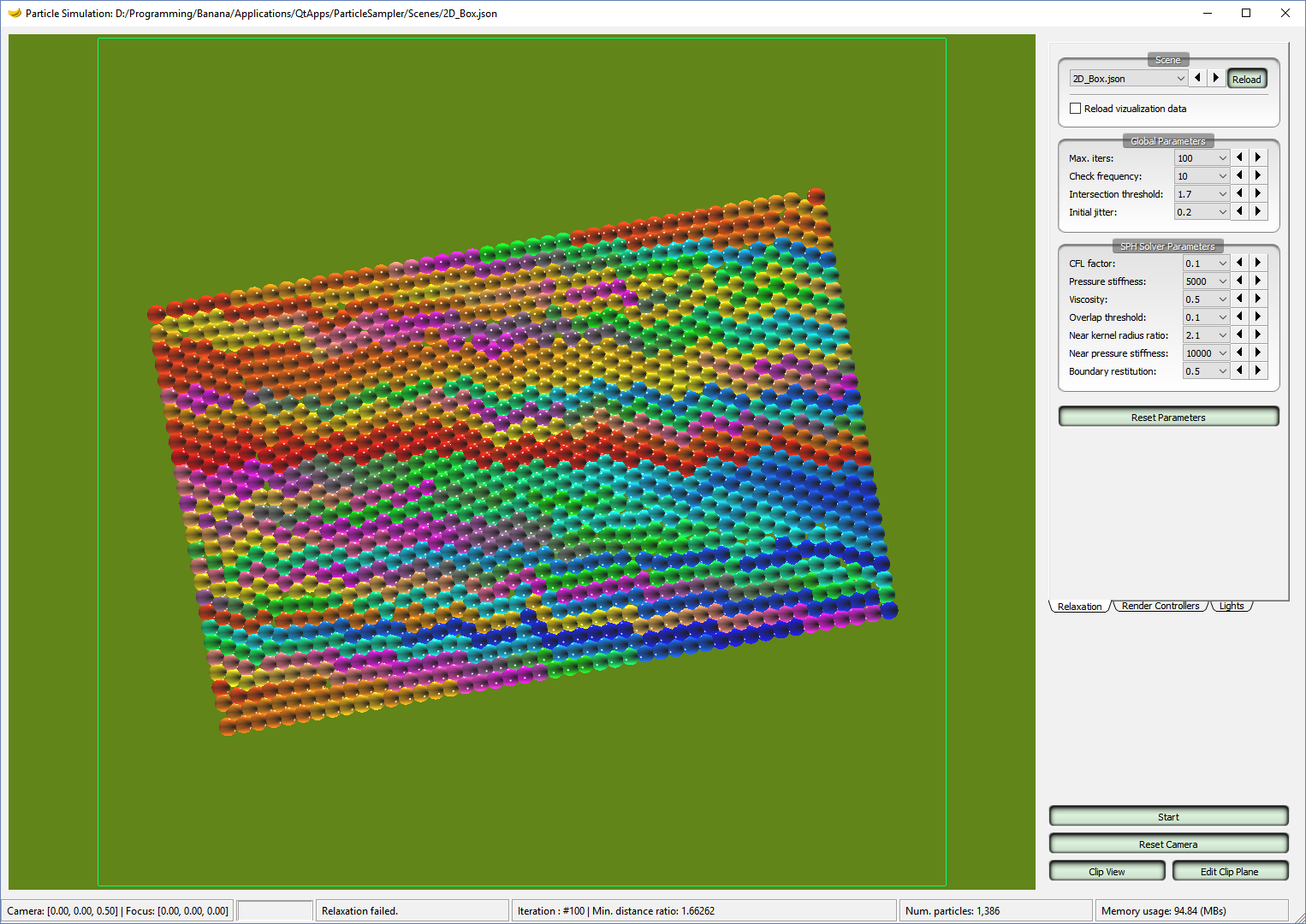The width and height of the screenshot is (1306, 924).
Task: Switch to the Lights tab
Action: click(x=1232, y=606)
